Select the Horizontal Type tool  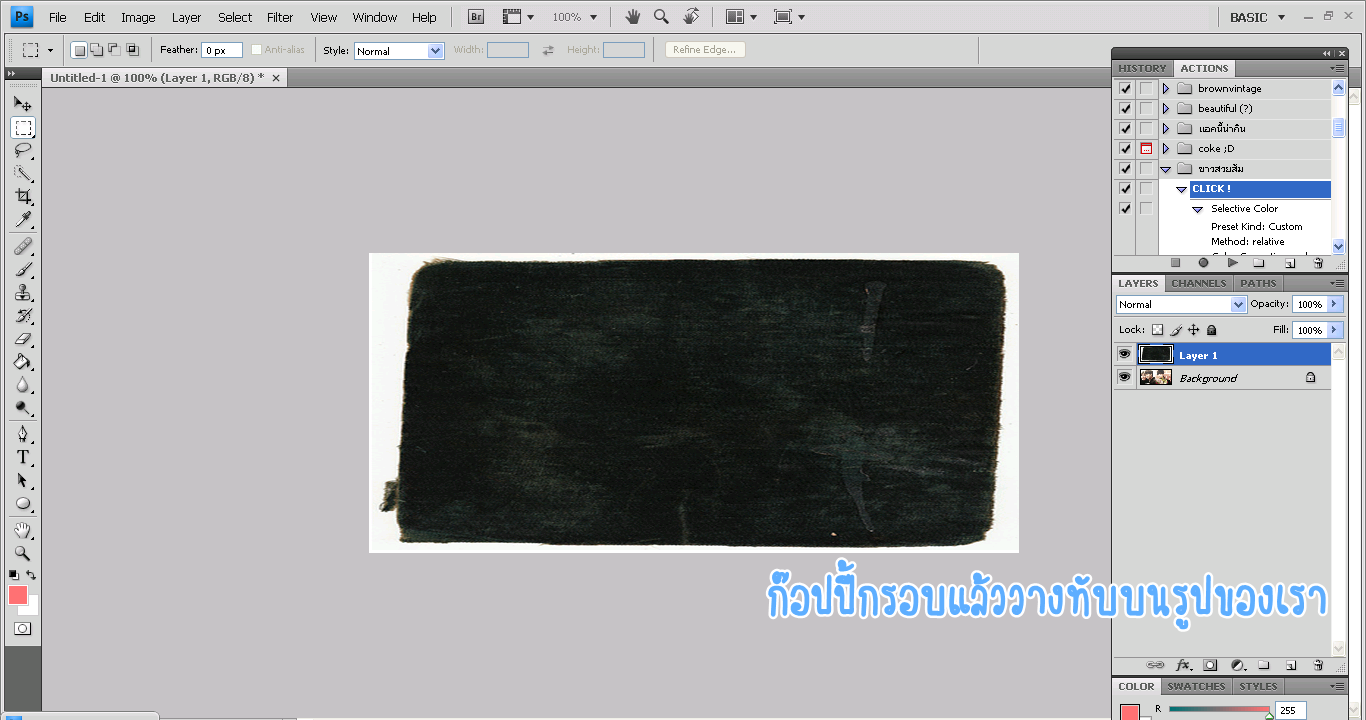(x=23, y=457)
